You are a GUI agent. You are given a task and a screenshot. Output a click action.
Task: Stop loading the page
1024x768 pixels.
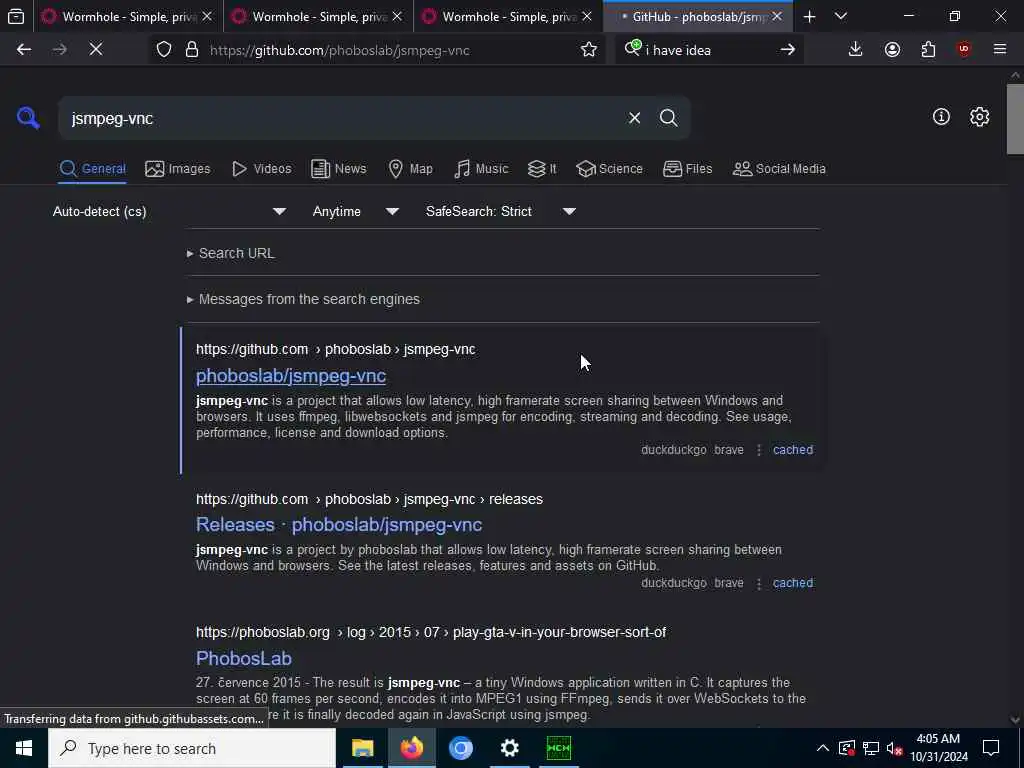(x=96, y=50)
